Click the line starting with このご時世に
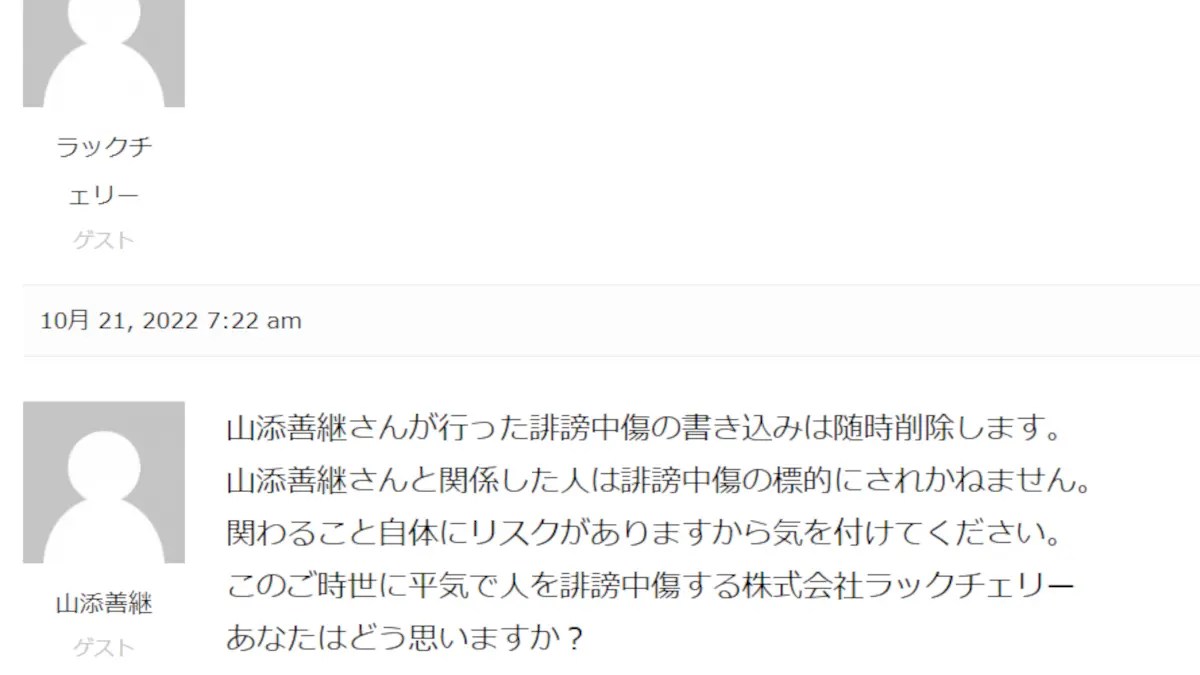Image resolution: width=1200 pixels, height=675 pixels. tap(651, 584)
